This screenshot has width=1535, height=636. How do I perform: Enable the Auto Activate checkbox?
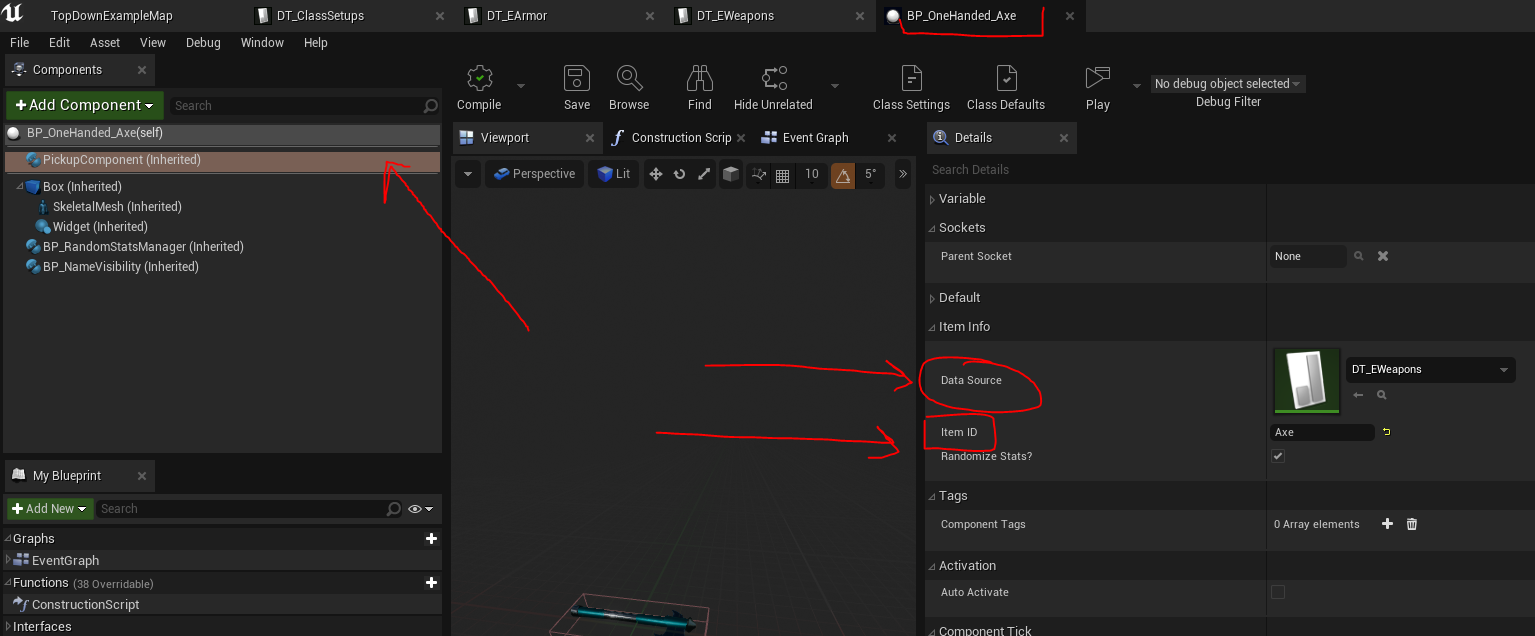click(1277, 592)
